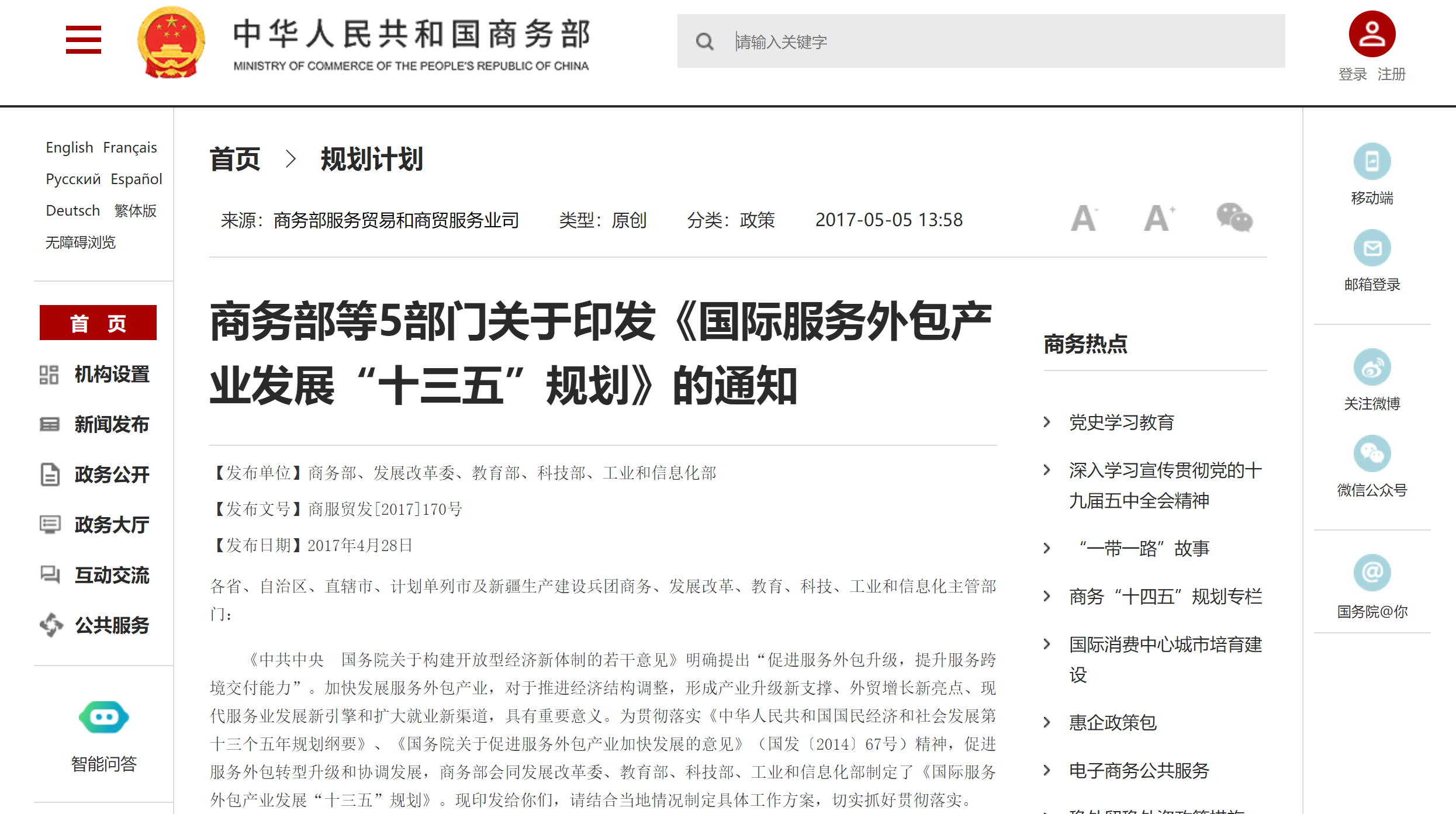Click the 注册 register link

click(x=1391, y=74)
